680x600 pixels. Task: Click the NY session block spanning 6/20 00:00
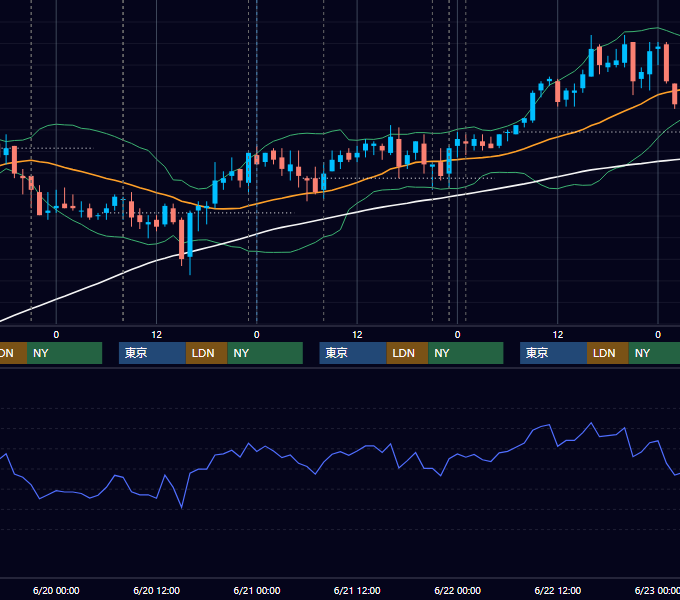click(x=64, y=353)
